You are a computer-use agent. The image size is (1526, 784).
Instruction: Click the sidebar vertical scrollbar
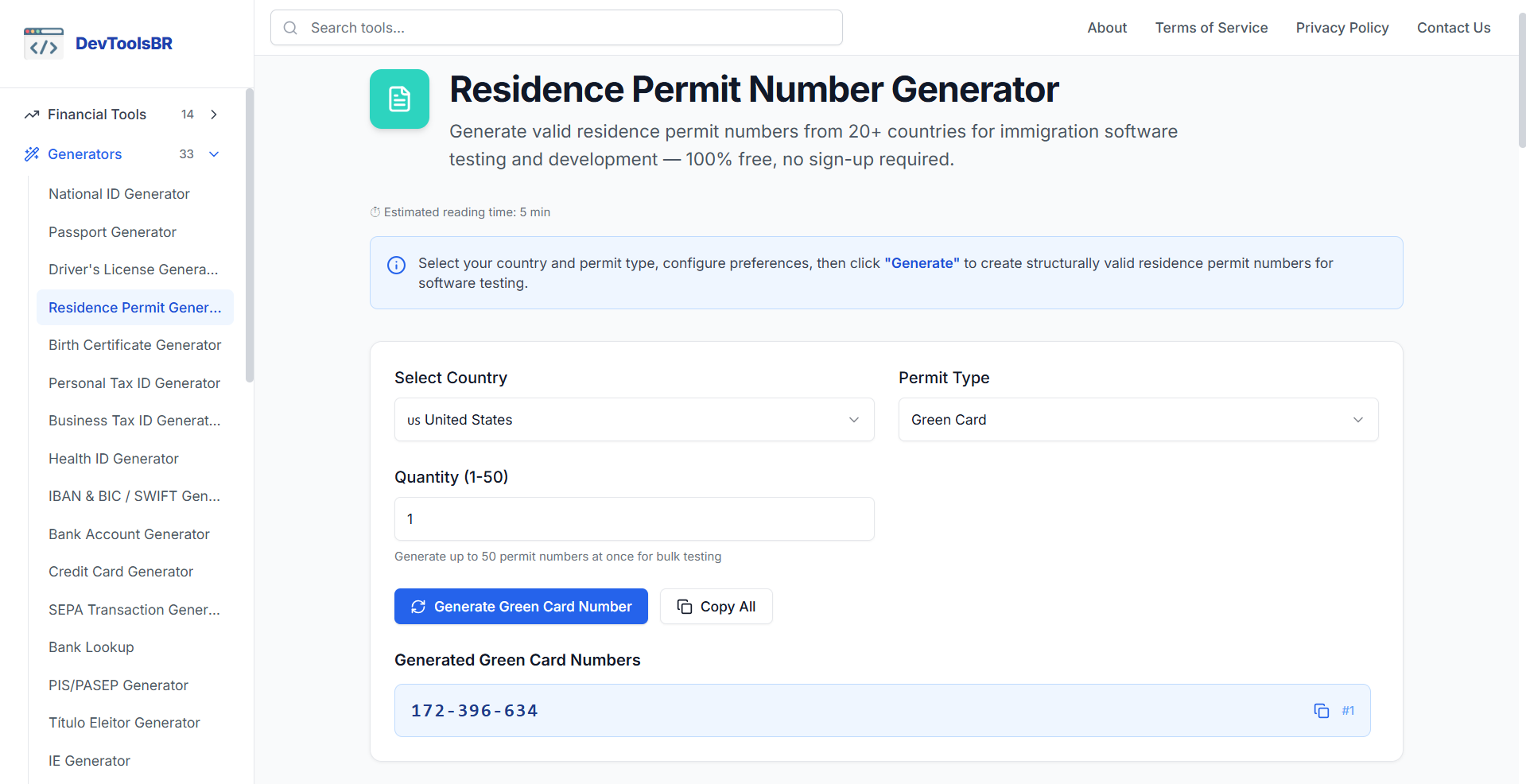(250, 239)
